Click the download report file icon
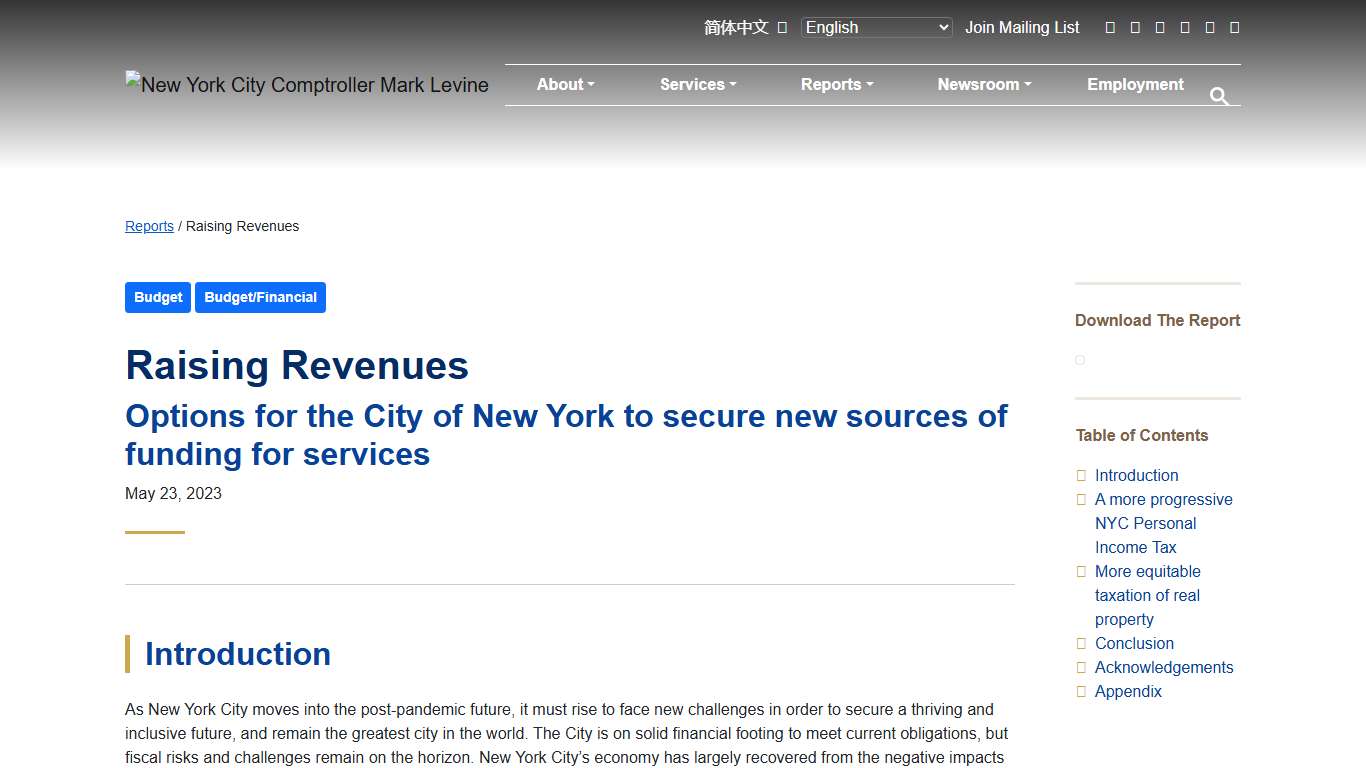Viewport: 1366px width, 768px height. click(x=1079, y=359)
